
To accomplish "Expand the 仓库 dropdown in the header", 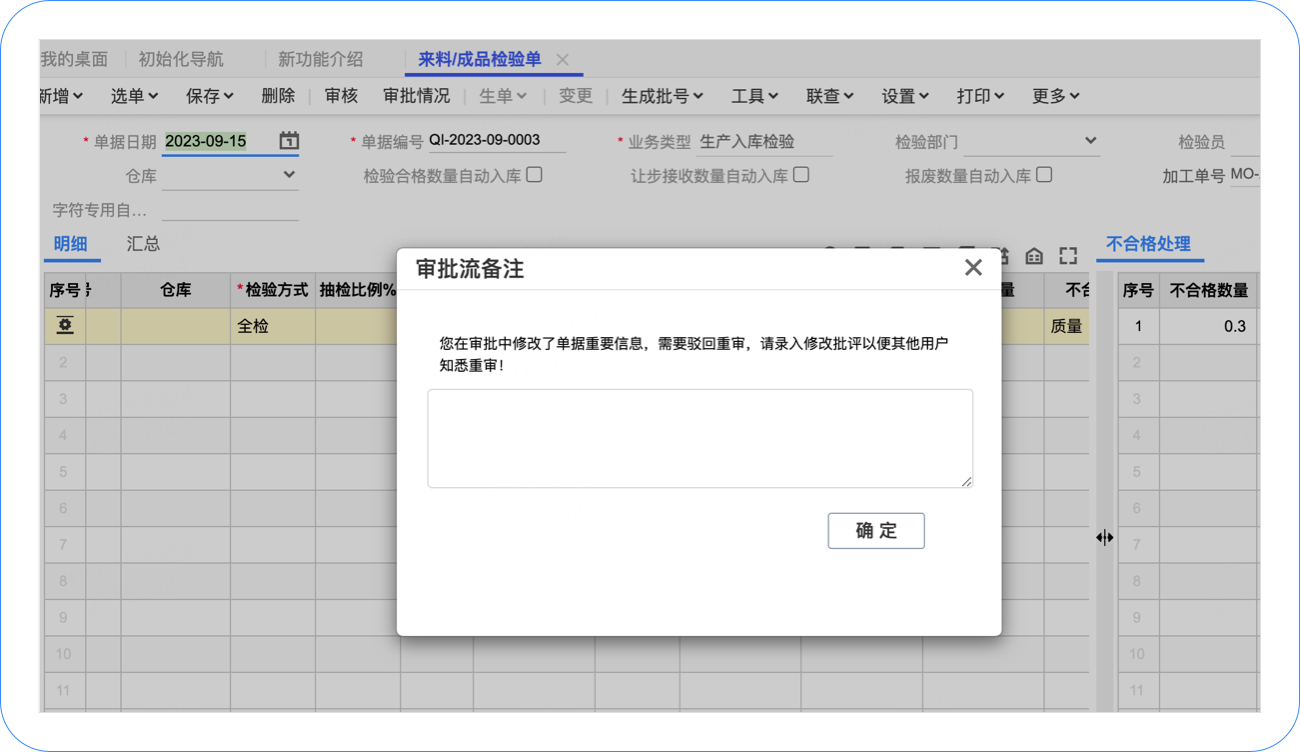I will point(230,175).
